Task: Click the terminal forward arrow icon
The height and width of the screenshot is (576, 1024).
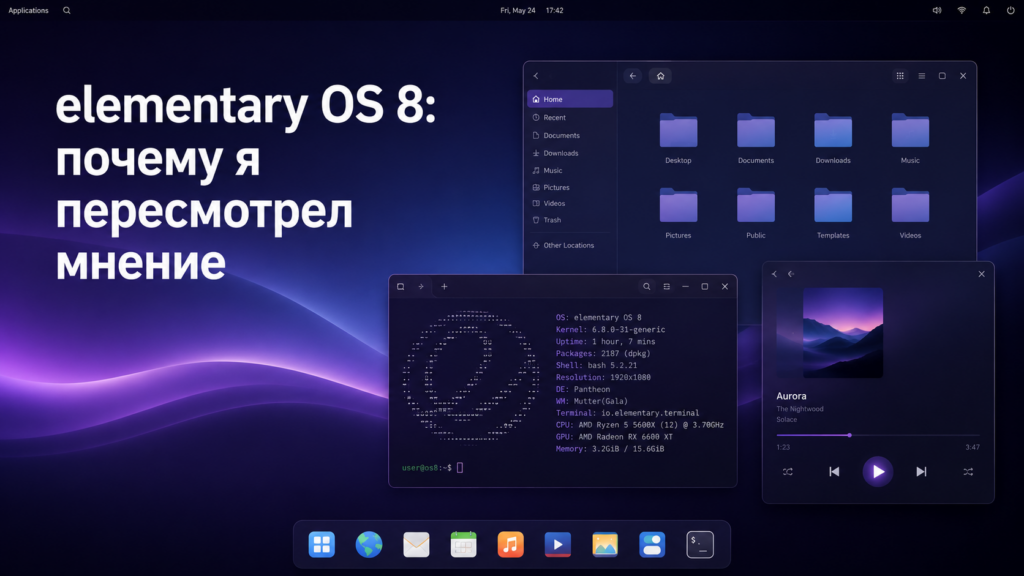Action: click(421, 287)
